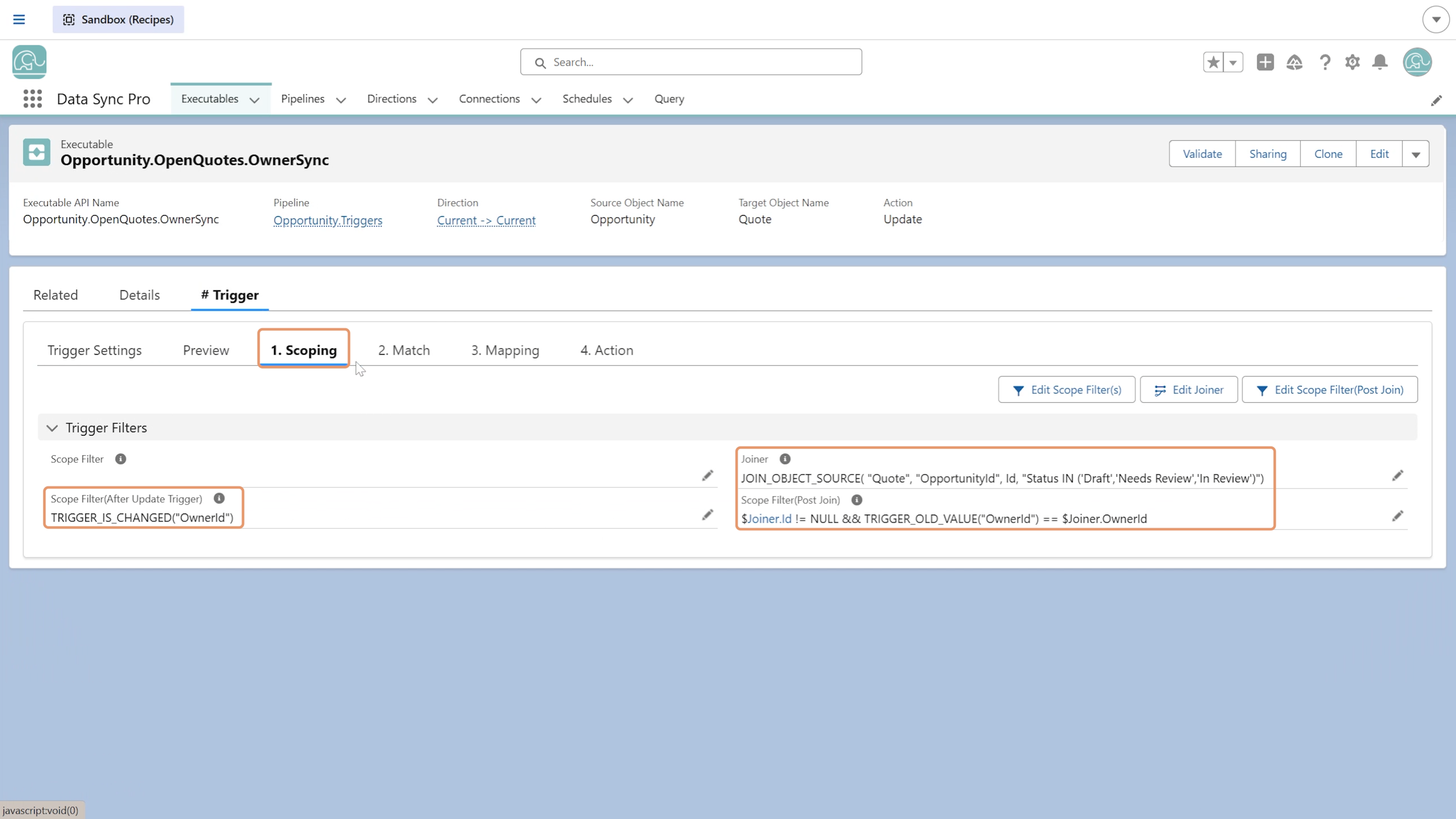Viewport: 1456px width, 819px height.
Task: Click the Validate button
Action: 1202,154
